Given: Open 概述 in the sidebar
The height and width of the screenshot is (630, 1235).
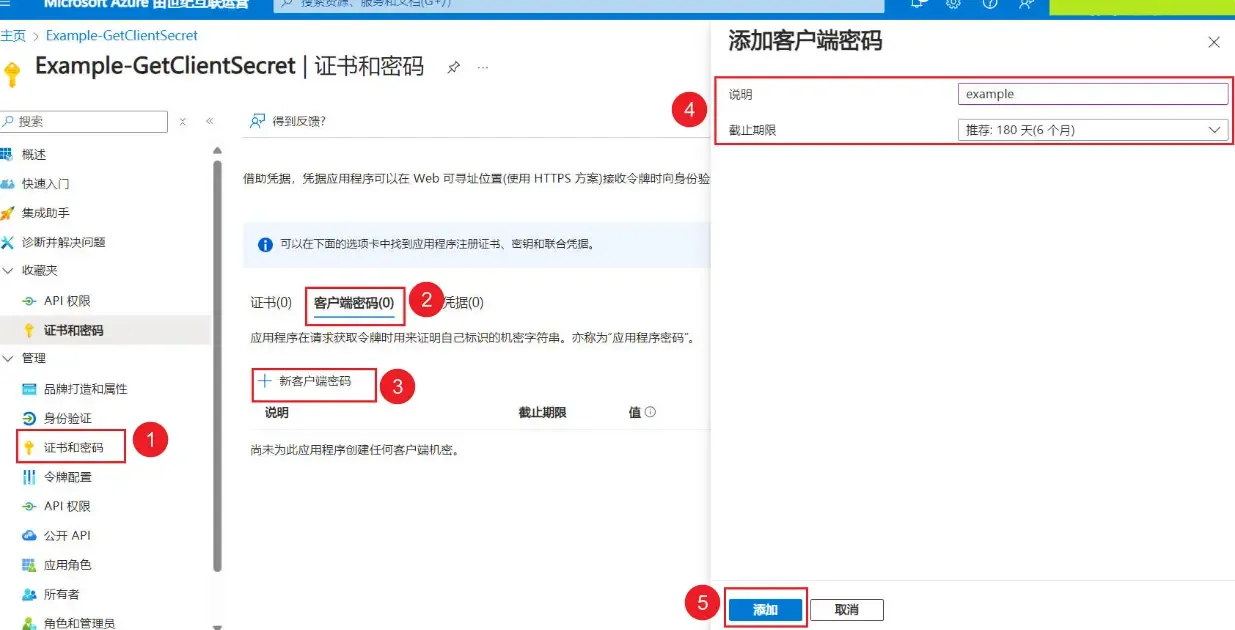Looking at the screenshot, I should pos(34,155).
